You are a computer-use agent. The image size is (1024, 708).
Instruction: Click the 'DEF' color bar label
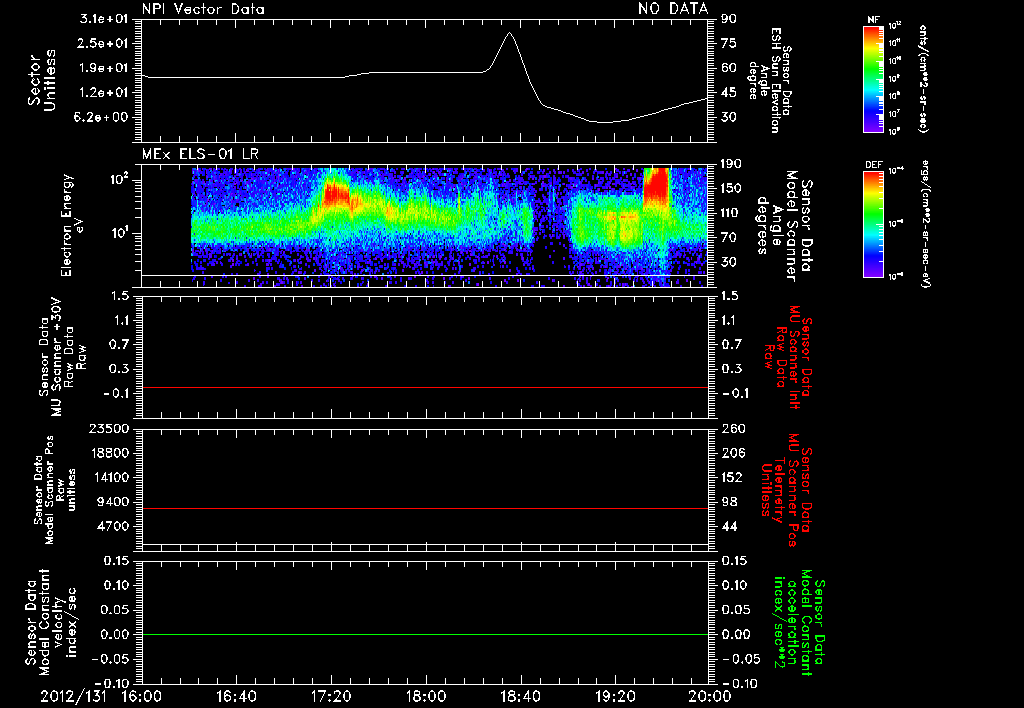(x=874, y=165)
